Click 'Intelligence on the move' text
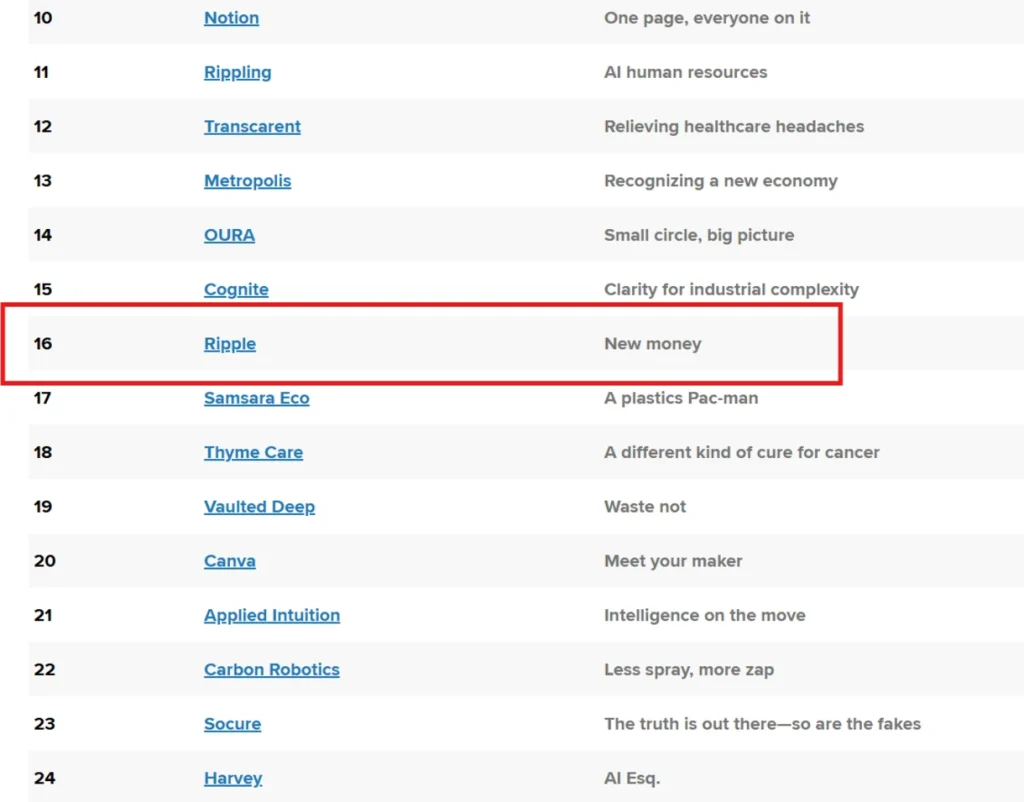The width and height of the screenshot is (1024, 802). tap(705, 615)
